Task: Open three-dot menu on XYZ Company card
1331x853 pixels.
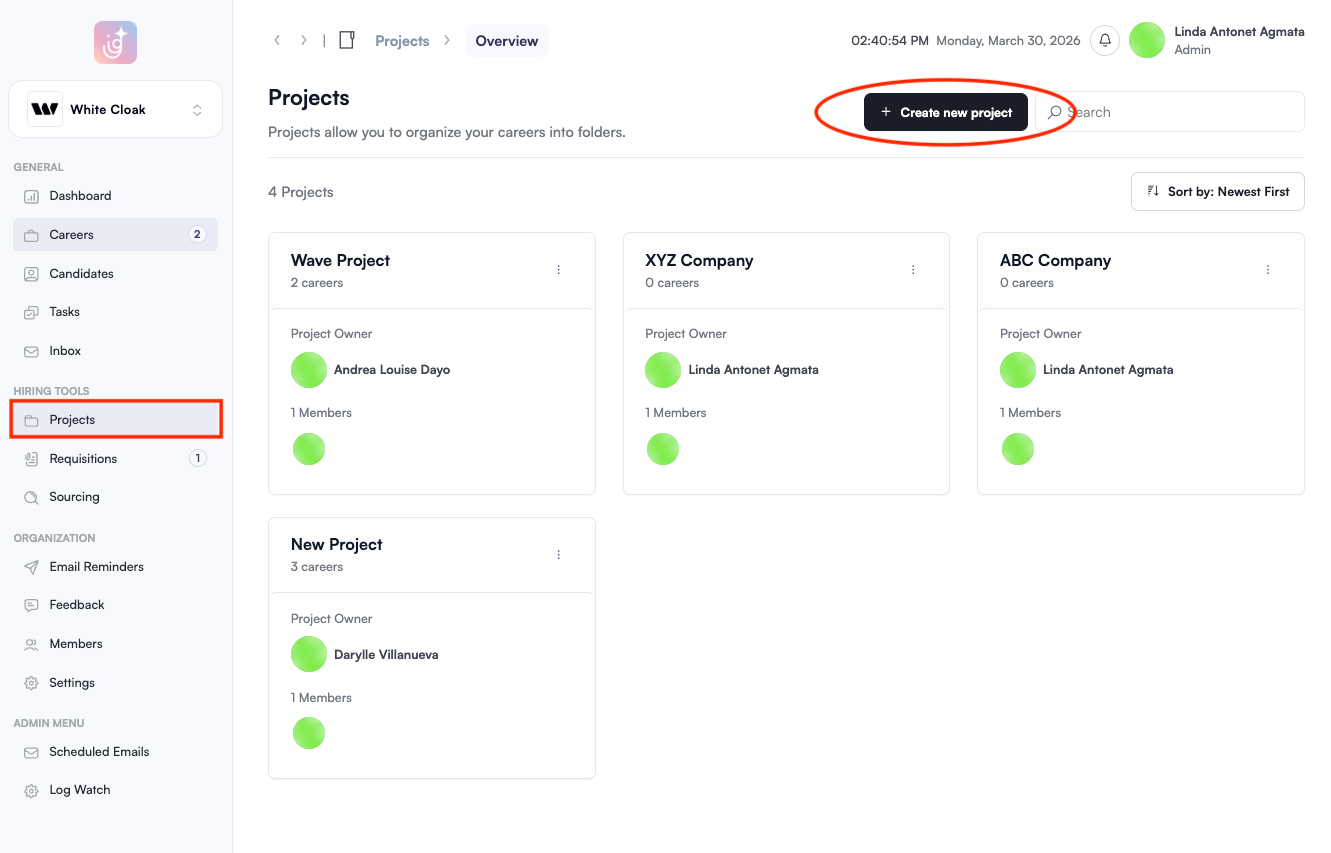Action: [913, 270]
